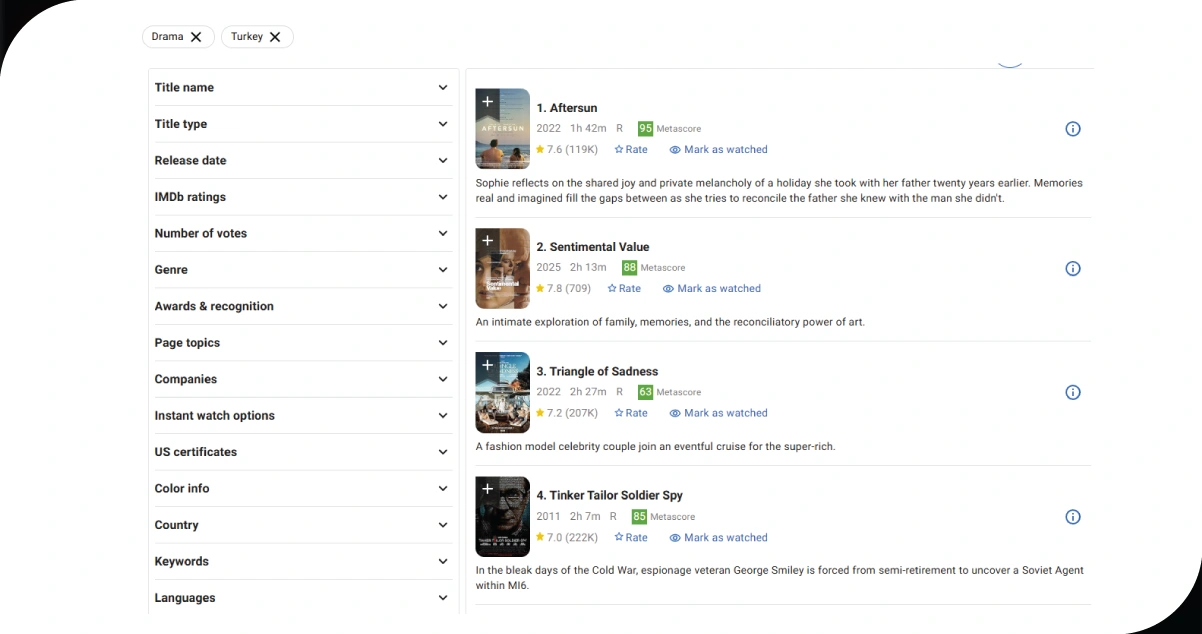1202x634 pixels.
Task: Add Aftersun to watchlist with plus icon
Action: [487, 101]
